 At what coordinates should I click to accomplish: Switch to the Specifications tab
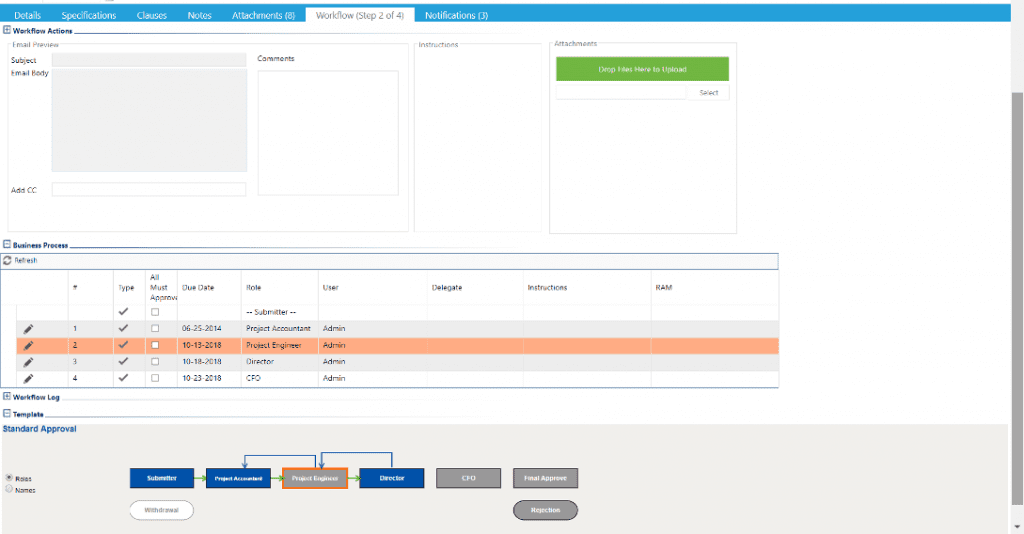pos(89,15)
